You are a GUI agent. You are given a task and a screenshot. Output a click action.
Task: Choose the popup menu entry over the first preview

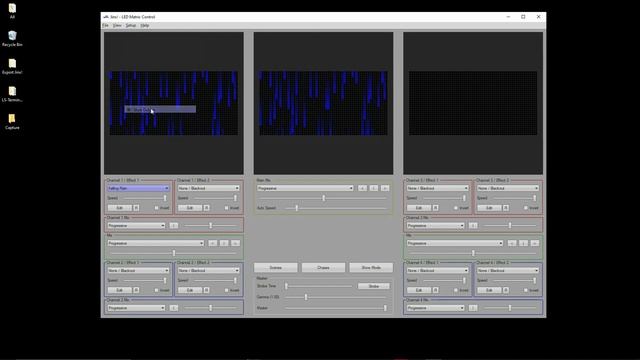coord(160,109)
